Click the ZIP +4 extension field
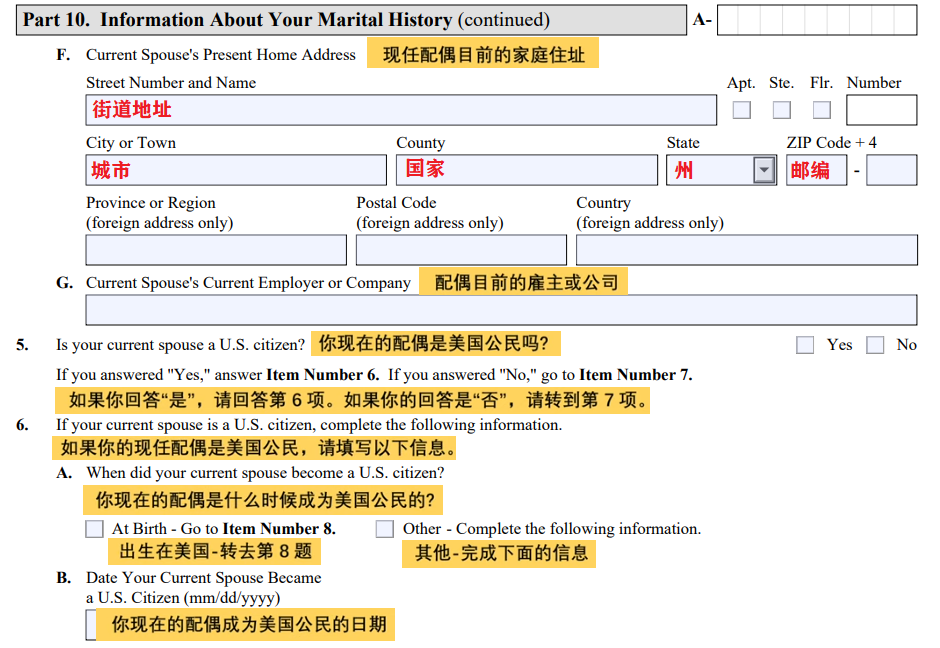 [891, 170]
